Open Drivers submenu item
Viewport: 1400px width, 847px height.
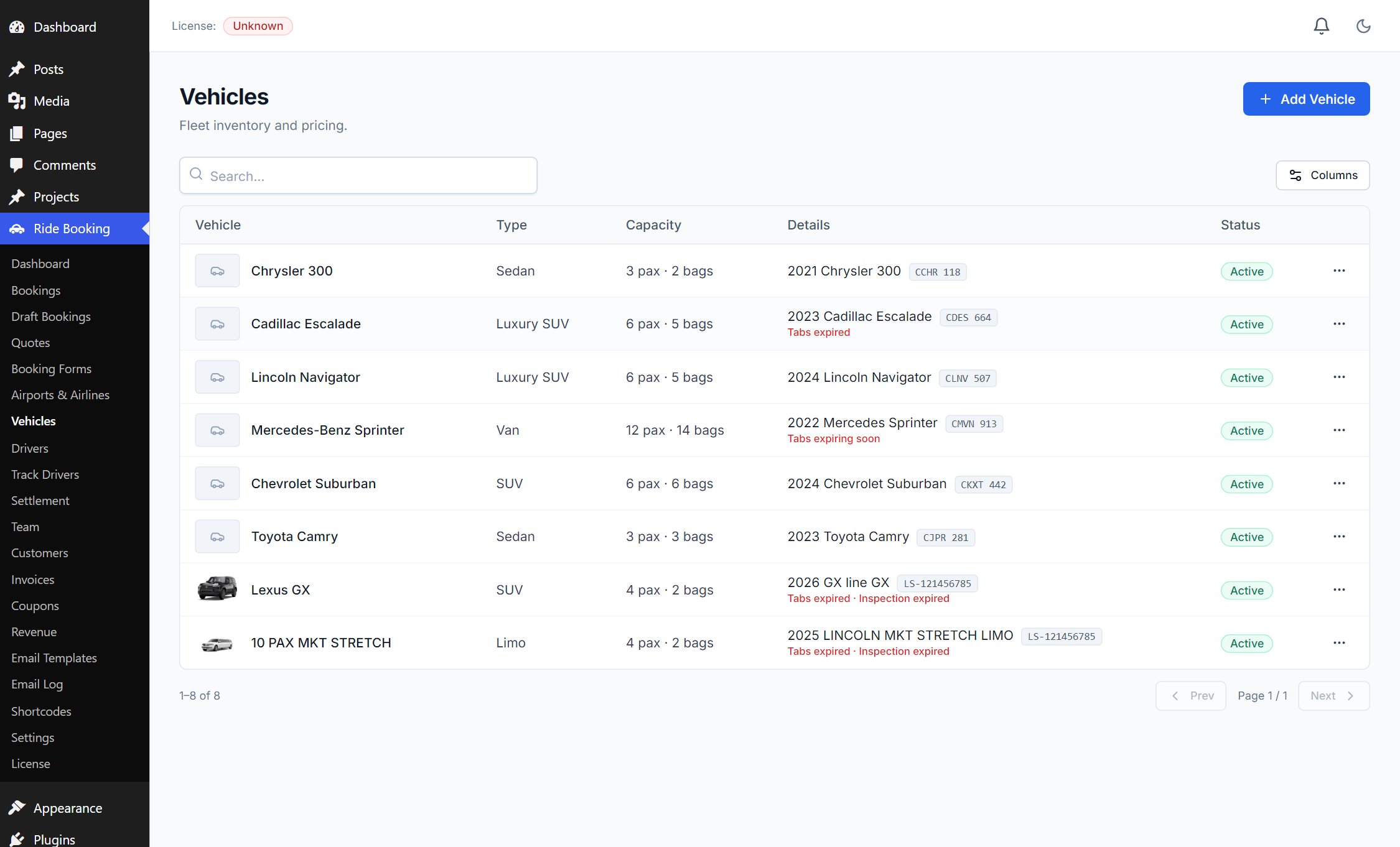(30, 448)
